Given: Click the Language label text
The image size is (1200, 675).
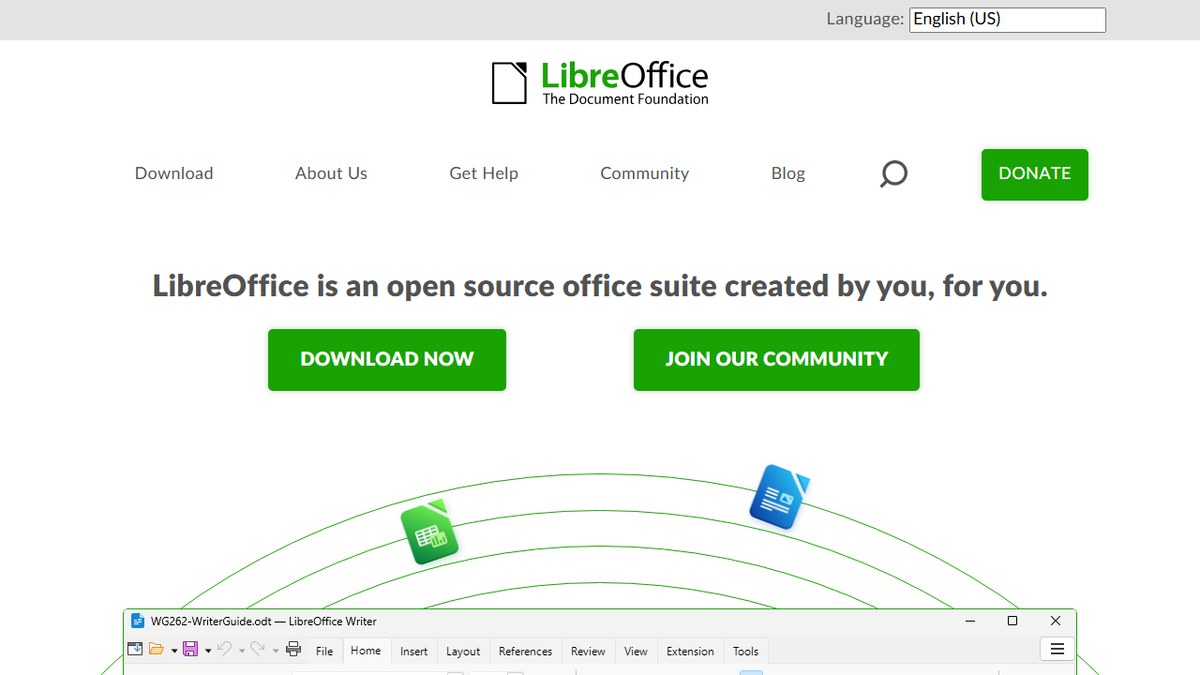Looking at the screenshot, I should 865,19.
